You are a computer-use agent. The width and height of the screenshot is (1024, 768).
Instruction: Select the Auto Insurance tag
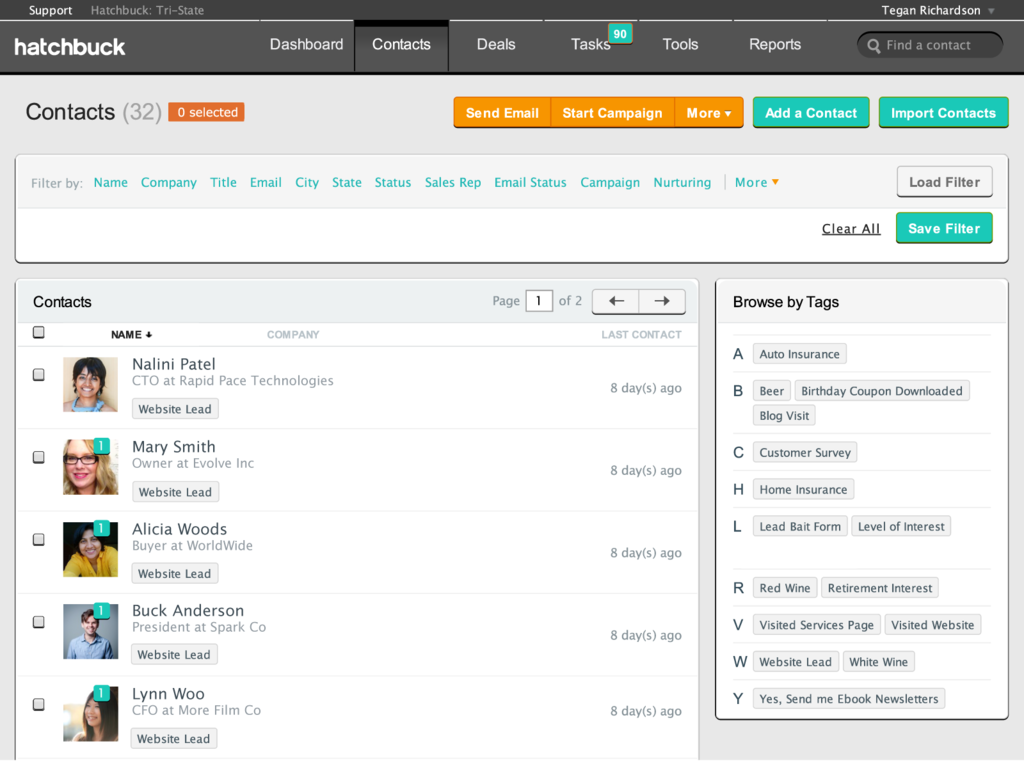click(x=799, y=354)
